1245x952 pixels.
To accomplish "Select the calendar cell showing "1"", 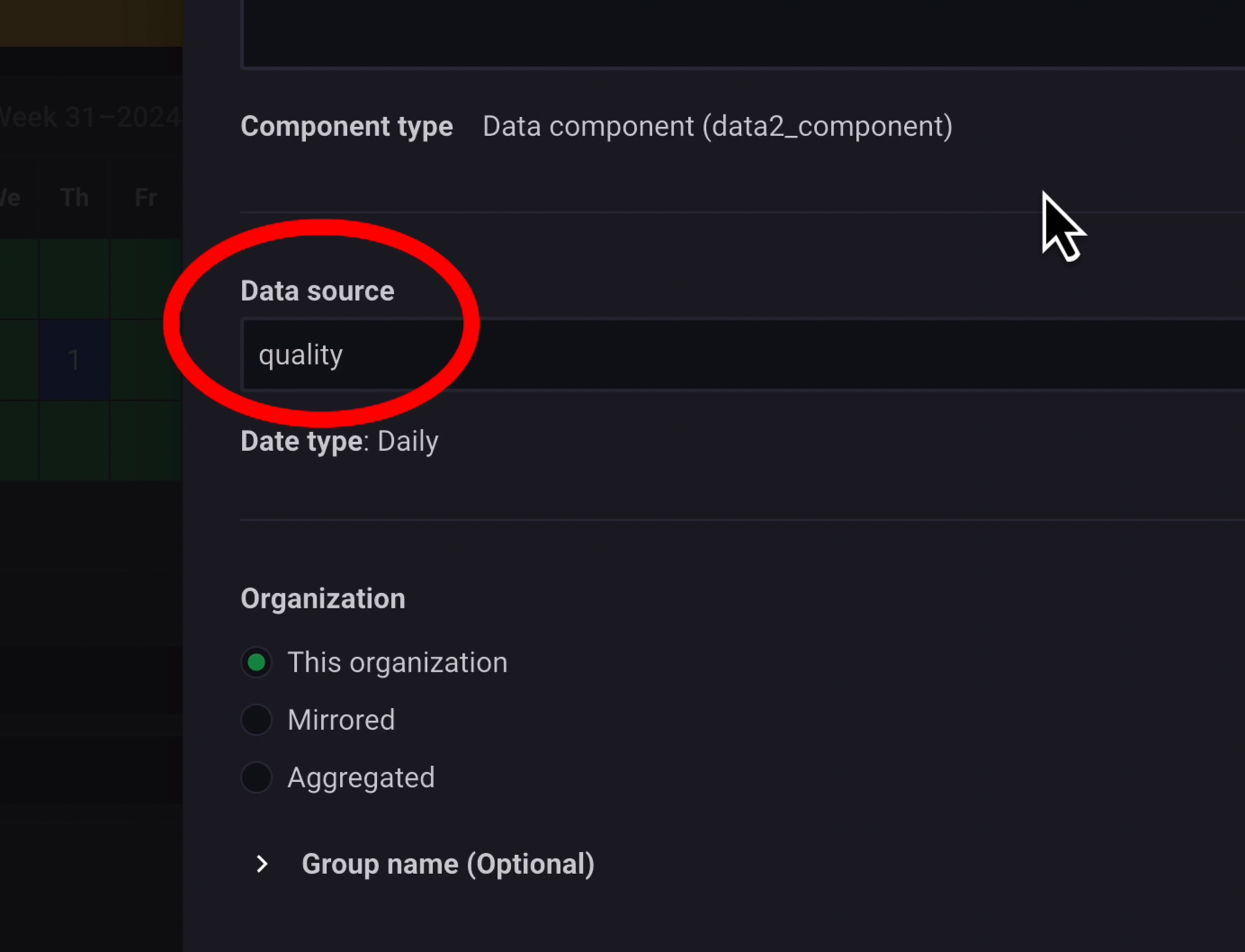I will coord(74,360).
